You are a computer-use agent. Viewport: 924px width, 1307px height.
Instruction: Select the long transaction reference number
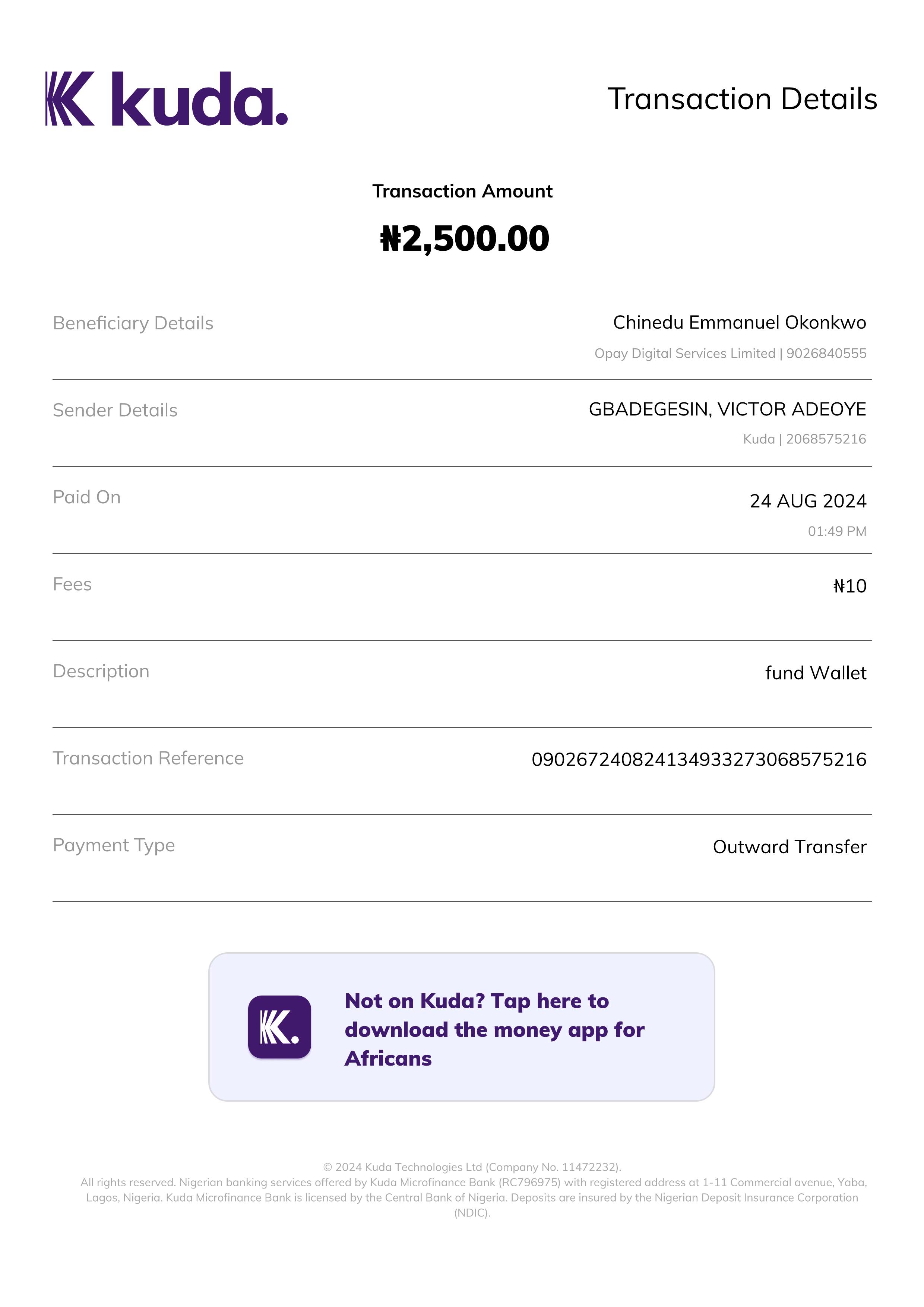coord(699,759)
